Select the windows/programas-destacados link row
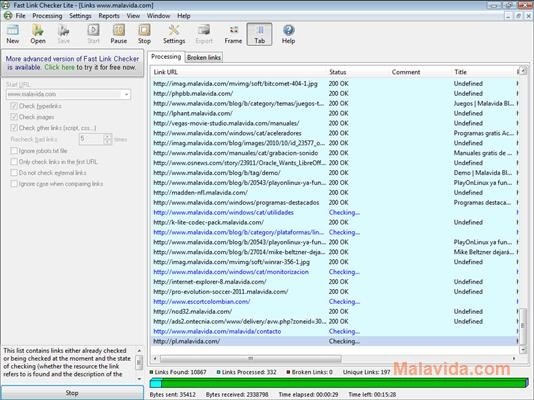The height and width of the screenshot is (400, 534). pyautogui.click(x=334, y=202)
